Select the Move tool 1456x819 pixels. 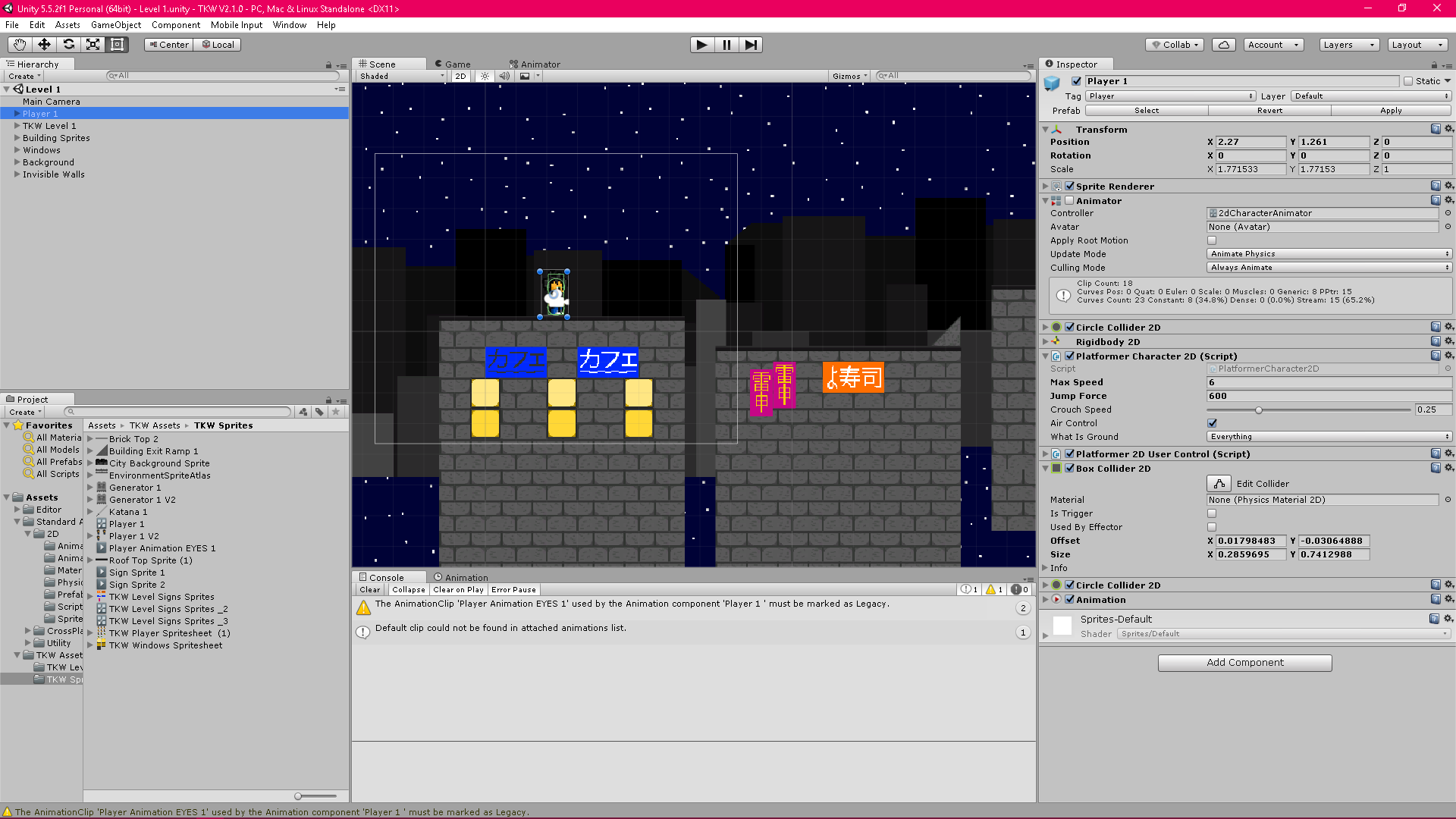pyautogui.click(x=43, y=45)
